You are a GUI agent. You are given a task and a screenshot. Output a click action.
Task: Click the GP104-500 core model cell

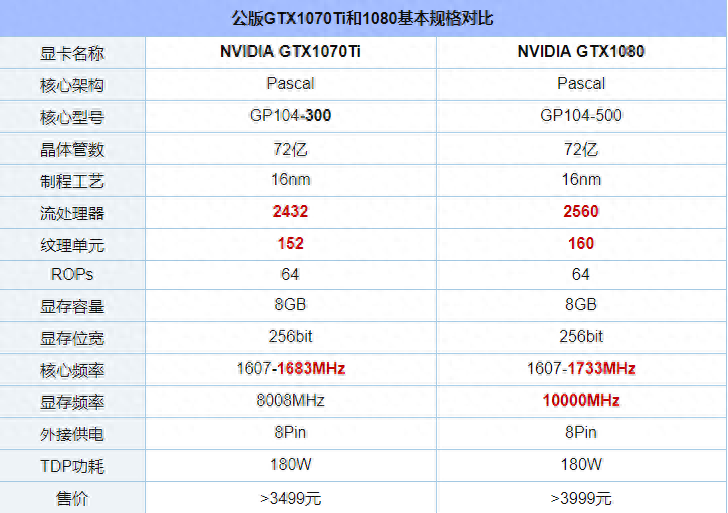pyautogui.click(x=581, y=116)
